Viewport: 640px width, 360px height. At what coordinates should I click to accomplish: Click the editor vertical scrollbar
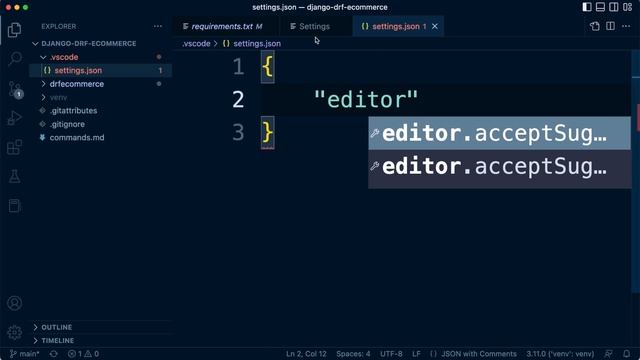click(x=635, y=171)
